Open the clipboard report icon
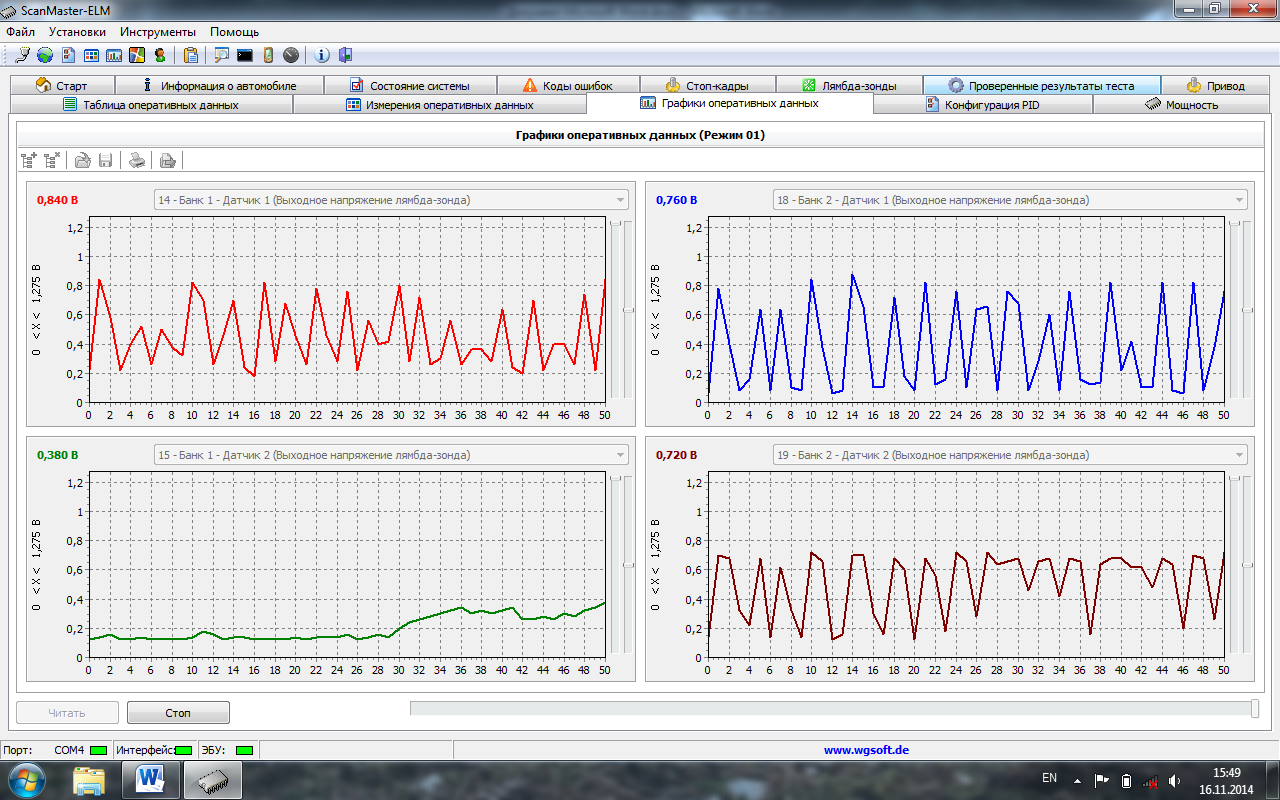1280x800 pixels. pos(190,55)
